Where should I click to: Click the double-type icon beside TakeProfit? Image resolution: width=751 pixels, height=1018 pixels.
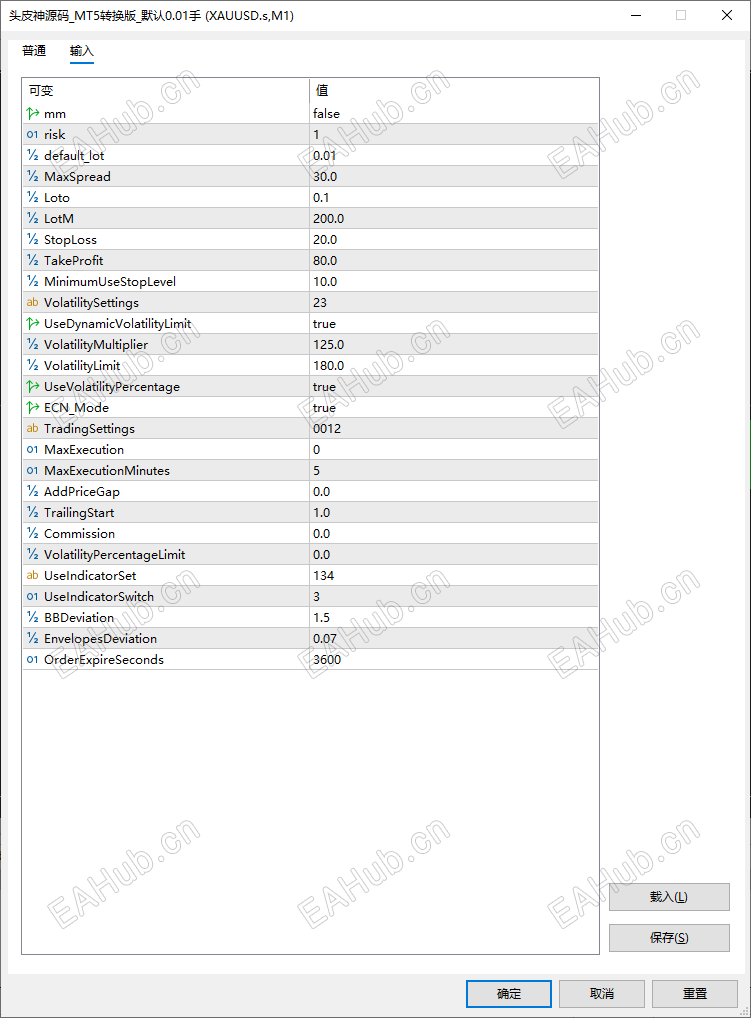(x=32, y=260)
